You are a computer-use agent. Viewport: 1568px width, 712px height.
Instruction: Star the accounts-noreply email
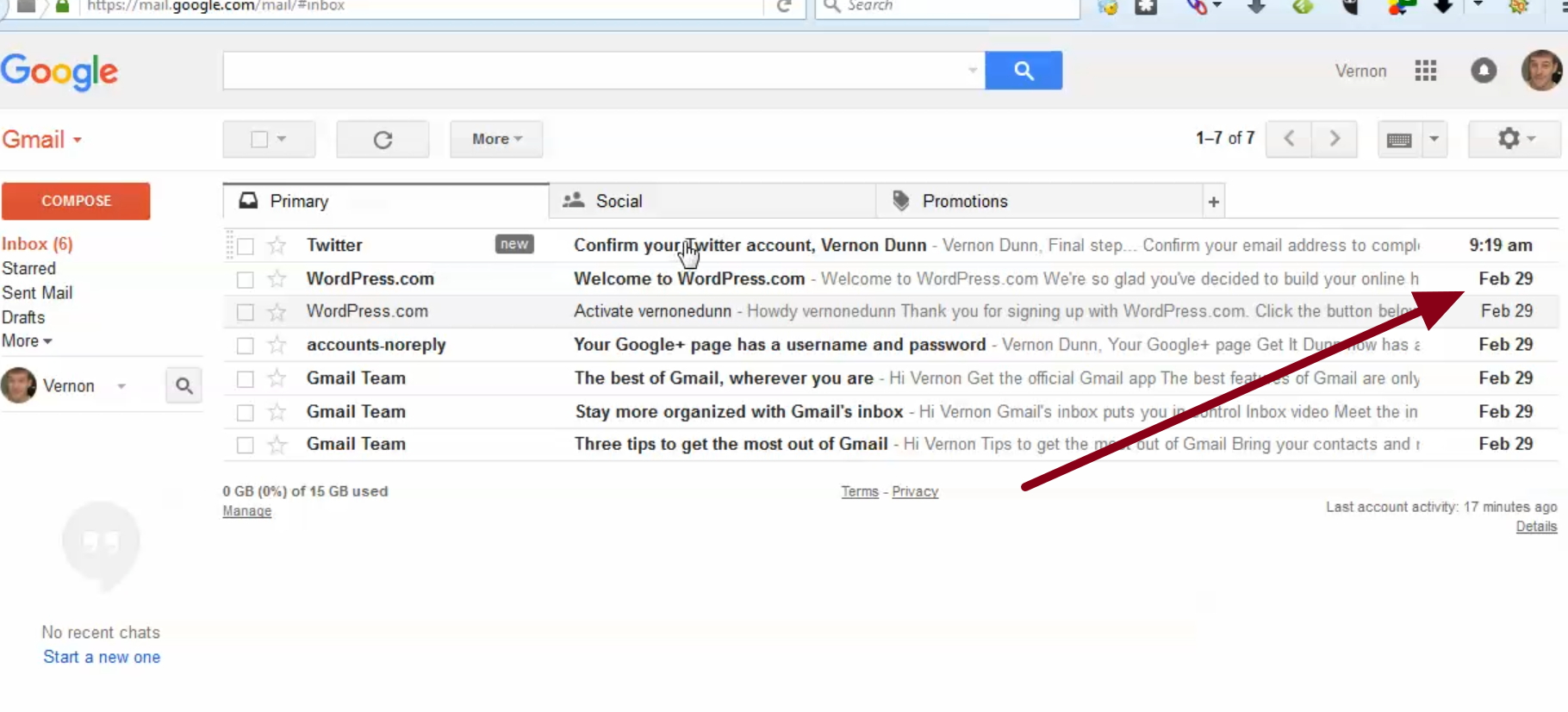277,346
